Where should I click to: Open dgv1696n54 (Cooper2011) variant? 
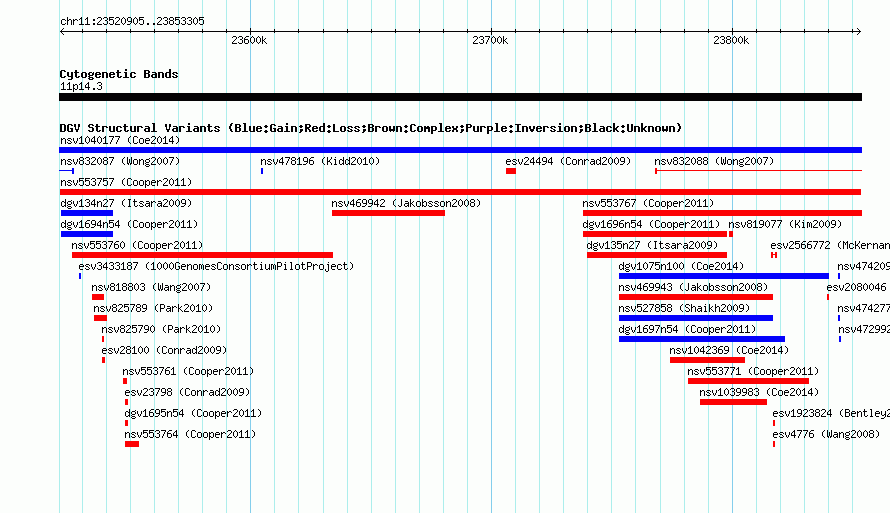coord(651,224)
